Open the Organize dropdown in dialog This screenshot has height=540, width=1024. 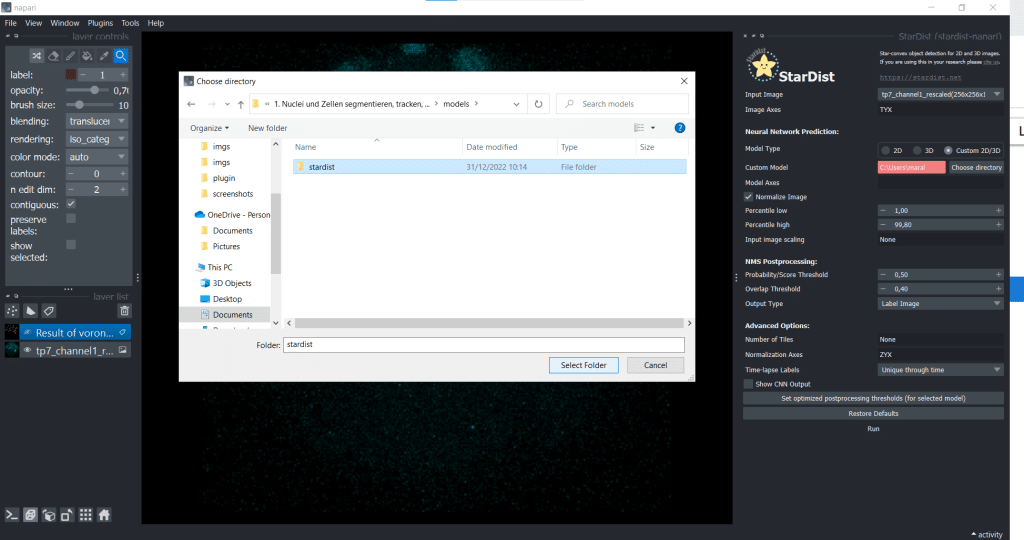[x=209, y=128]
